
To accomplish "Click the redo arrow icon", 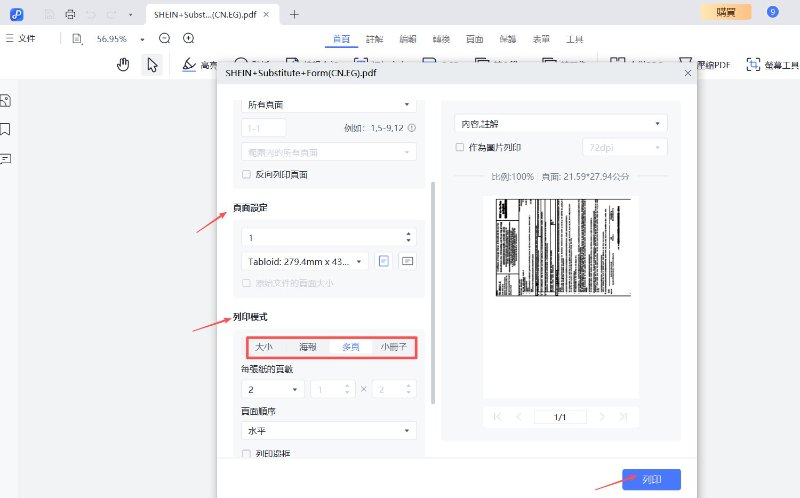I will tap(111, 14).
